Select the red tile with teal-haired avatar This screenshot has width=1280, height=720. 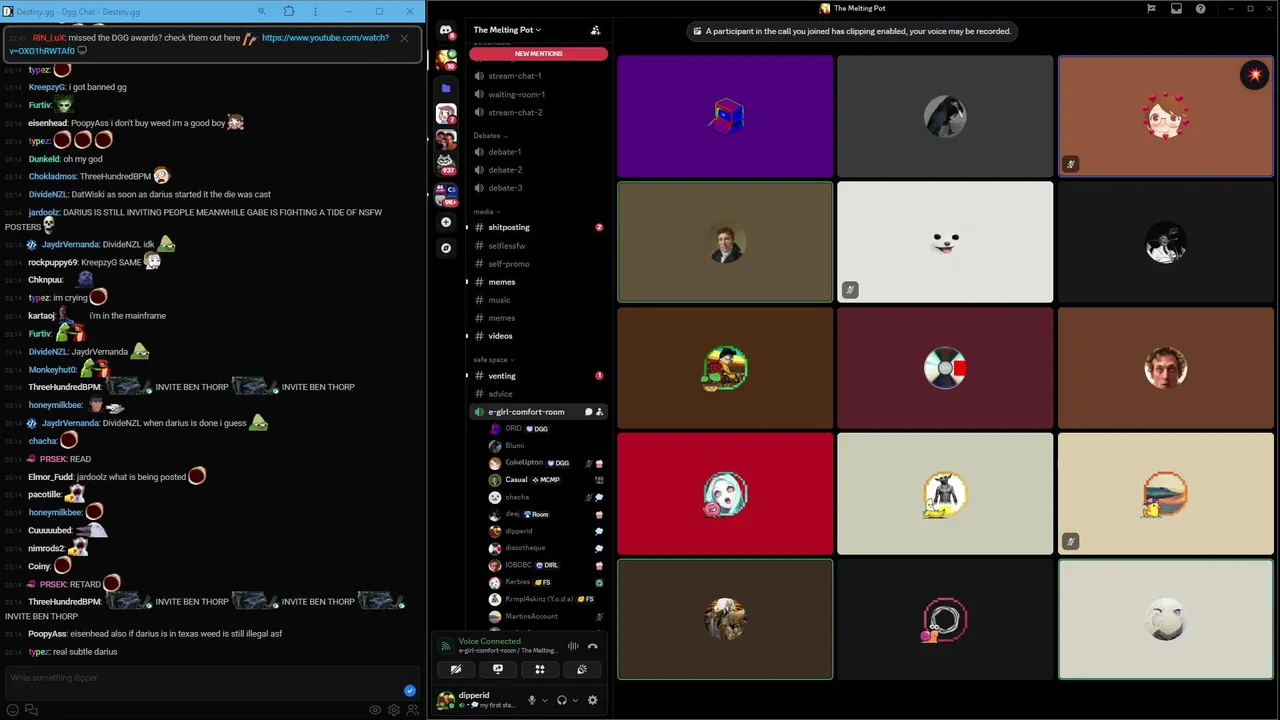click(x=725, y=494)
